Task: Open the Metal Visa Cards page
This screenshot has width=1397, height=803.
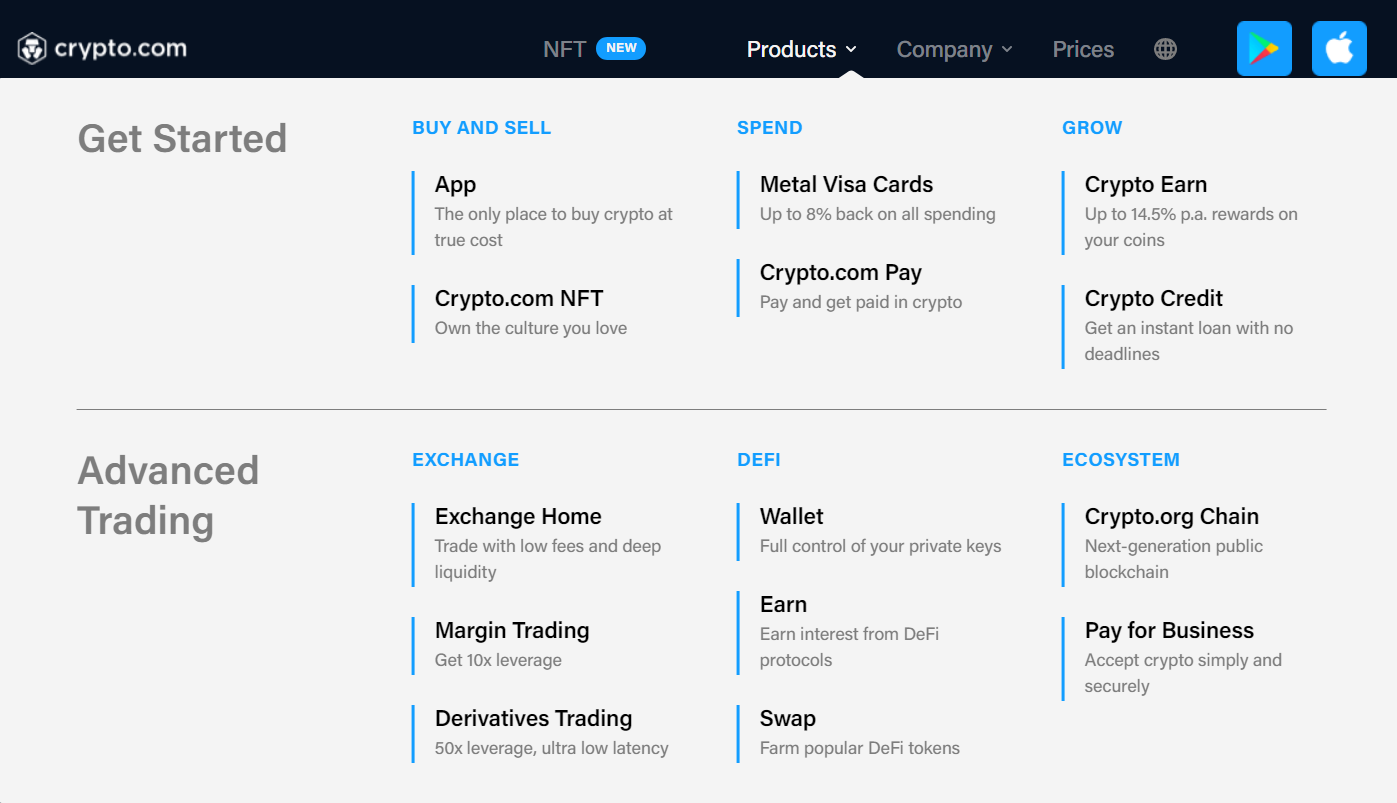Action: (846, 184)
